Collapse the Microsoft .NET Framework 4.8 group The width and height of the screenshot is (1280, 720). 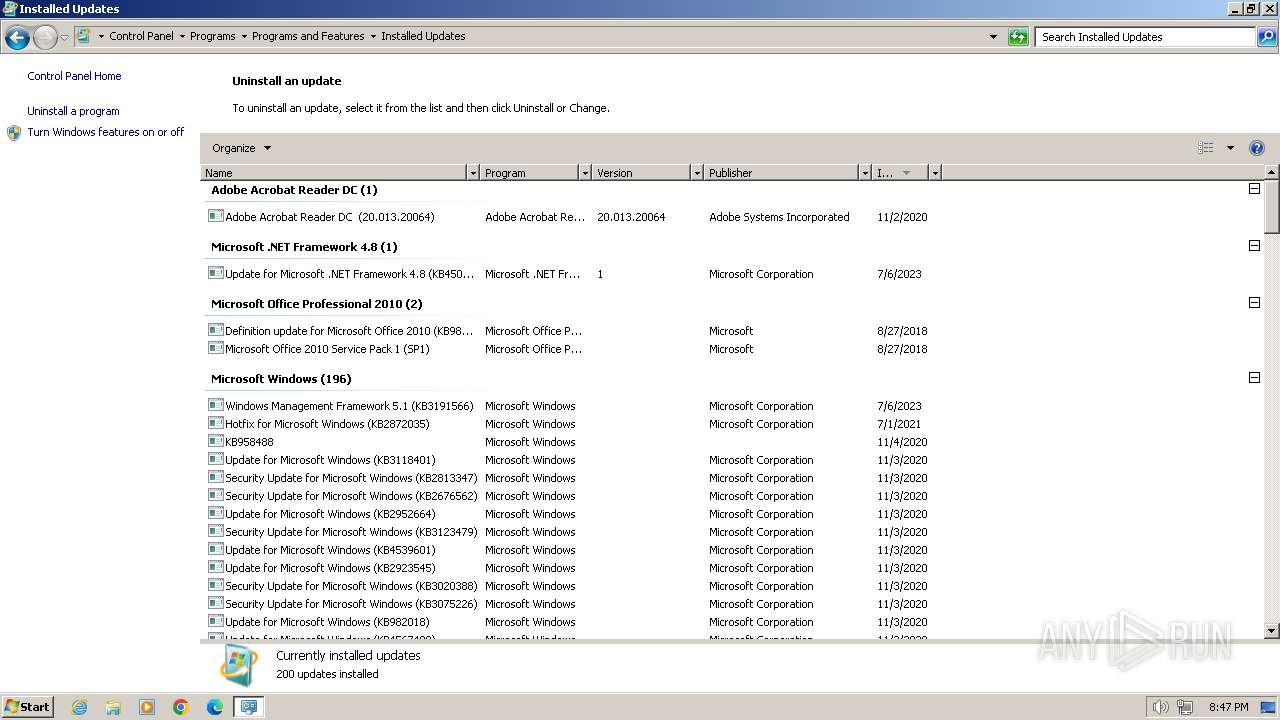click(x=1254, y=246)
